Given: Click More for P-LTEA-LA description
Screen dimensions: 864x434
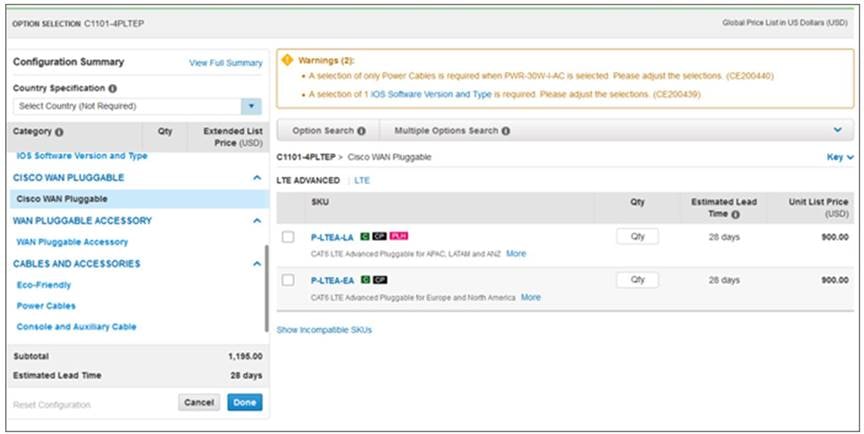Looking at the screenshot, I should (516, 253).
